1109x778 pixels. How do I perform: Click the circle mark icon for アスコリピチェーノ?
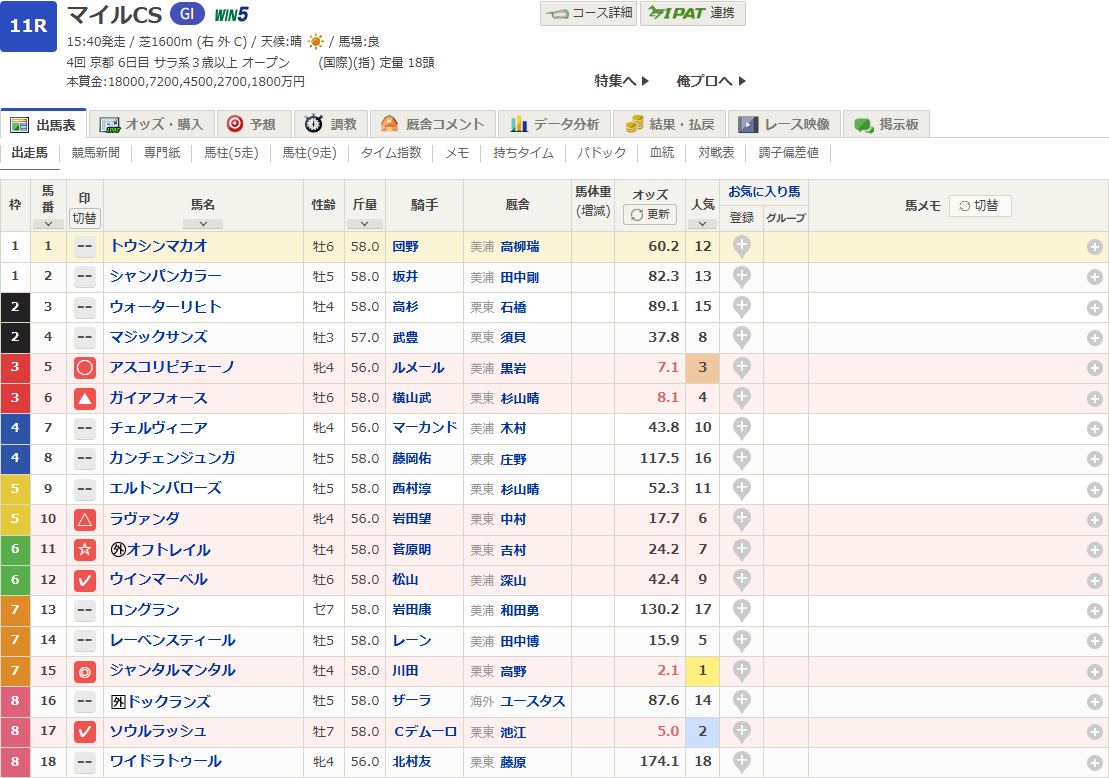tap(85, 368)
